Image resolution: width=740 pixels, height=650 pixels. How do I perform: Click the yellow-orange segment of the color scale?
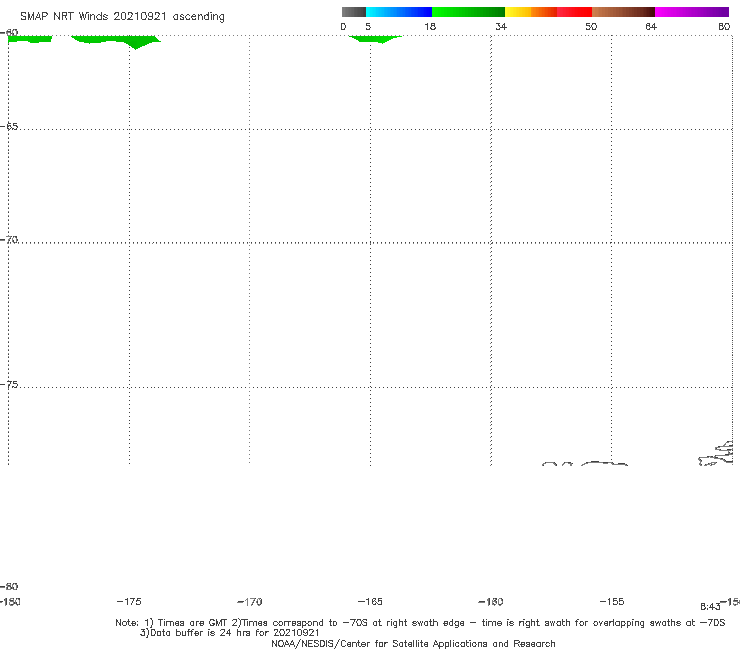(530, 12)
